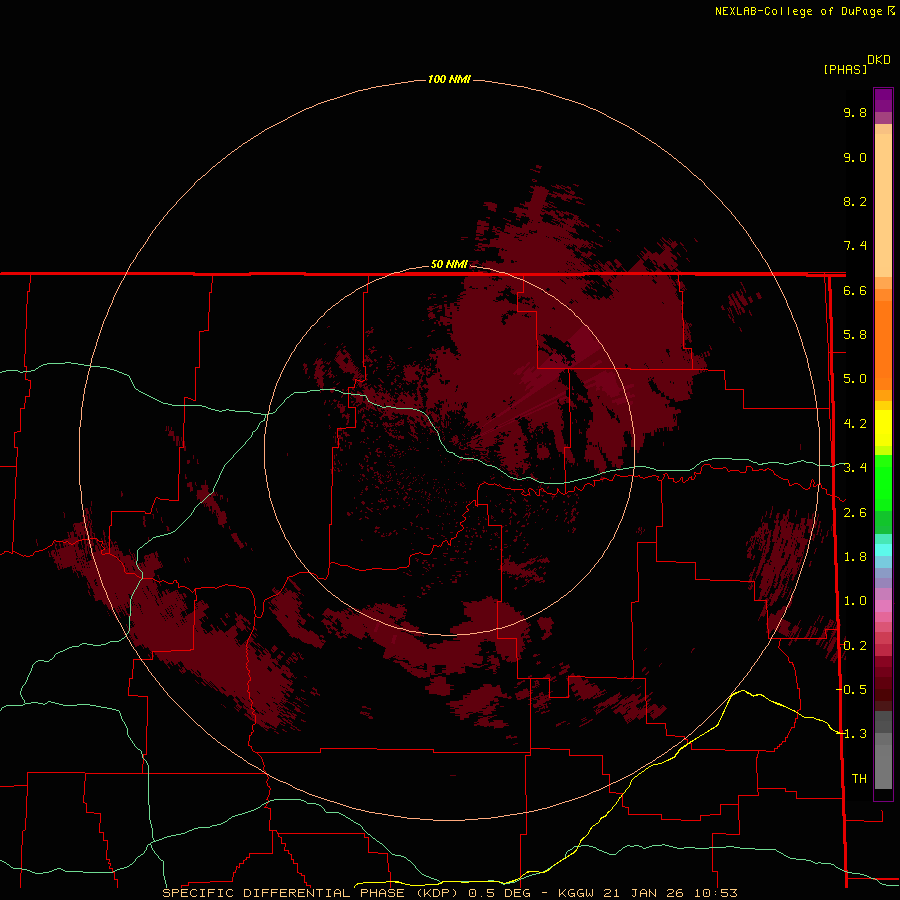Click the 50 NMI range ring label
Viewport: 900px width, 900px height.
(449, 264)
